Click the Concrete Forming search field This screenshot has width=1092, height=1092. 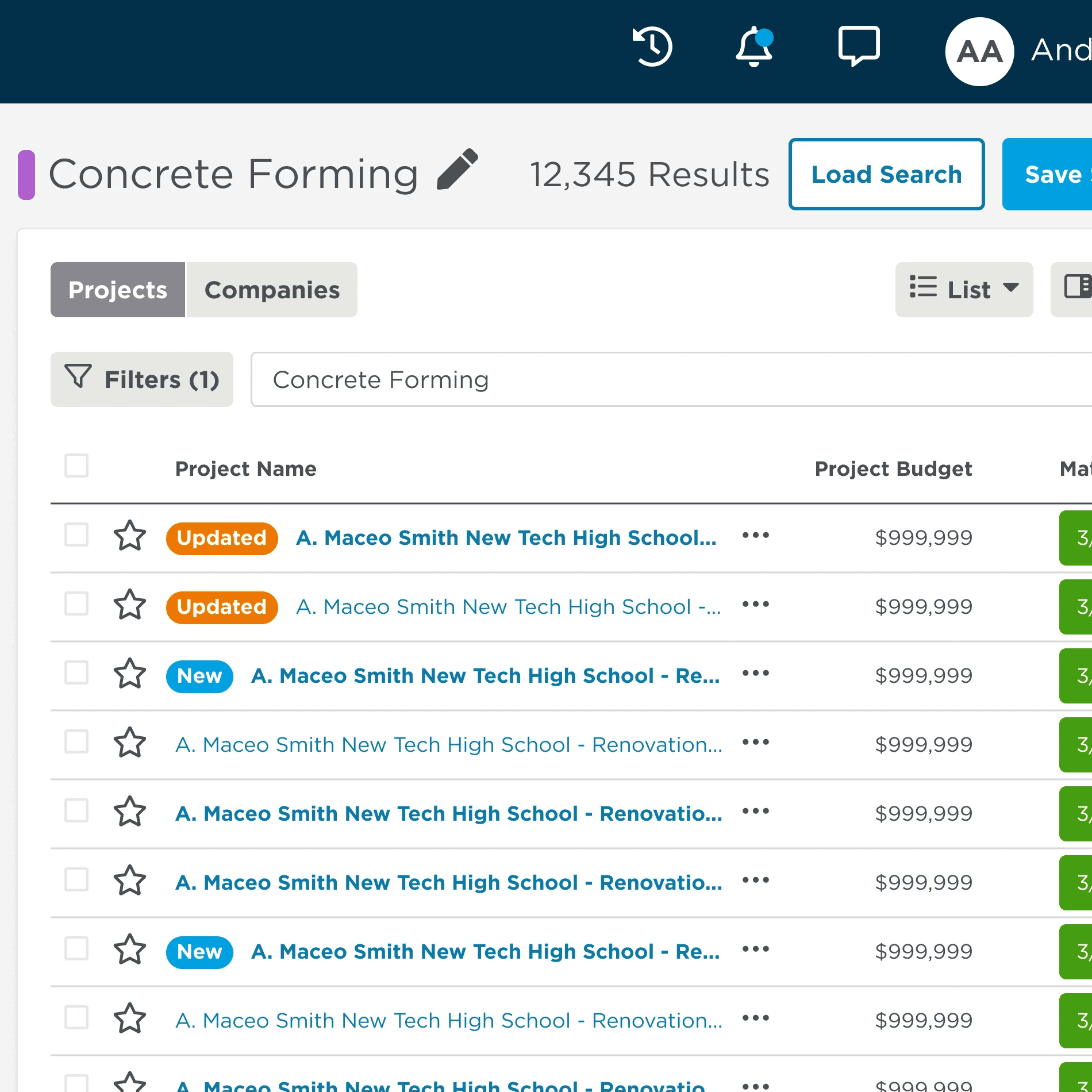point(671,379)
